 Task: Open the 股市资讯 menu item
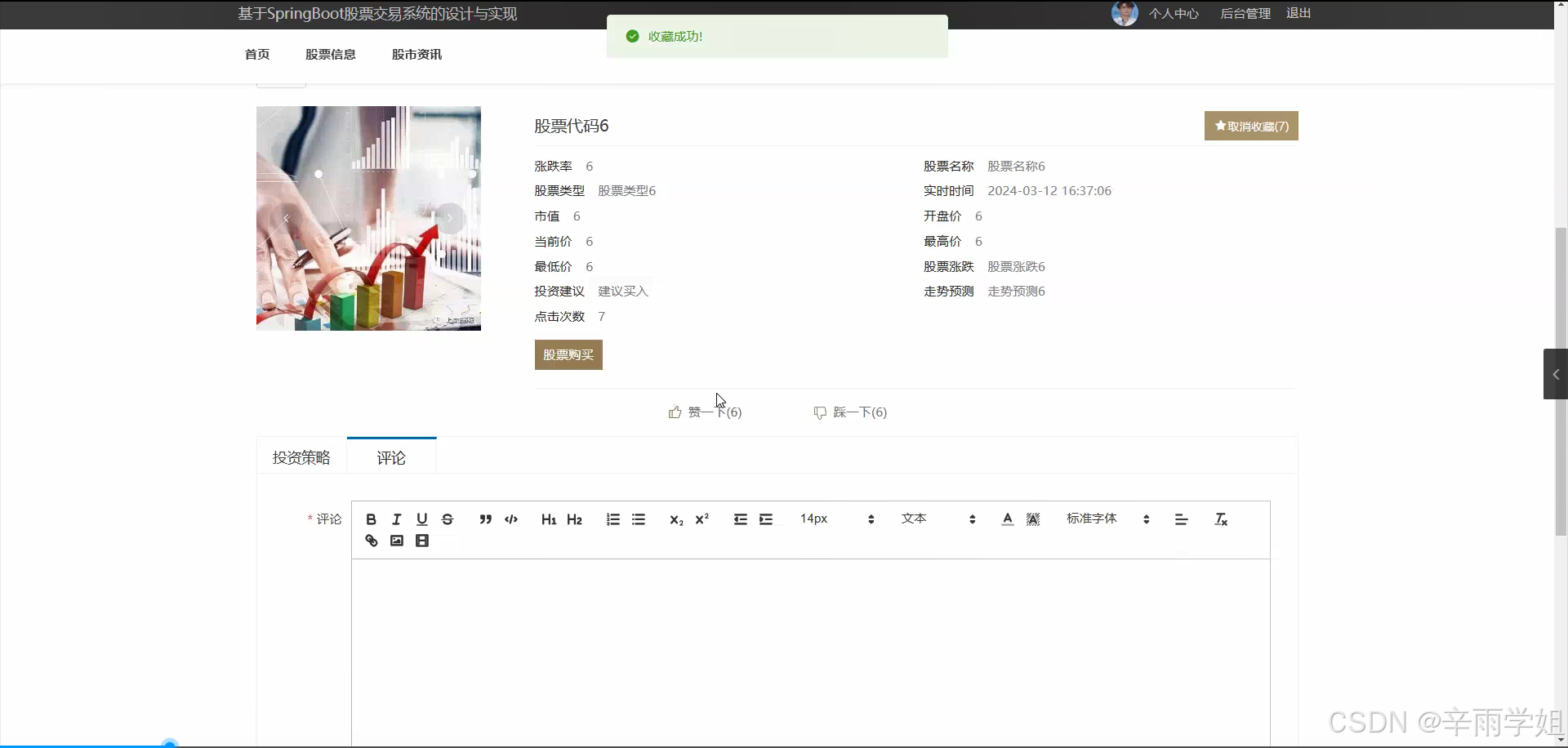click(416, 54)
